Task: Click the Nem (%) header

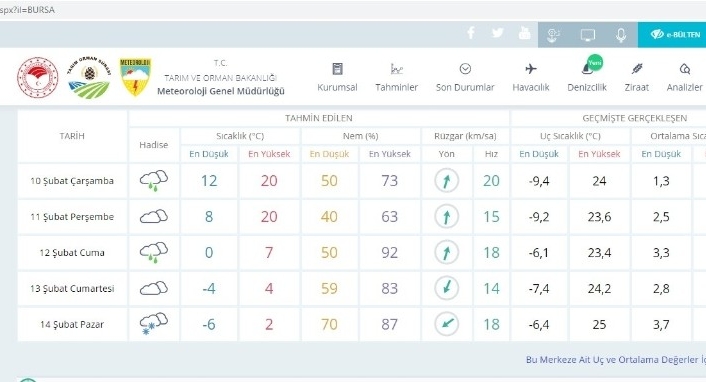Action: coord(361,136)
